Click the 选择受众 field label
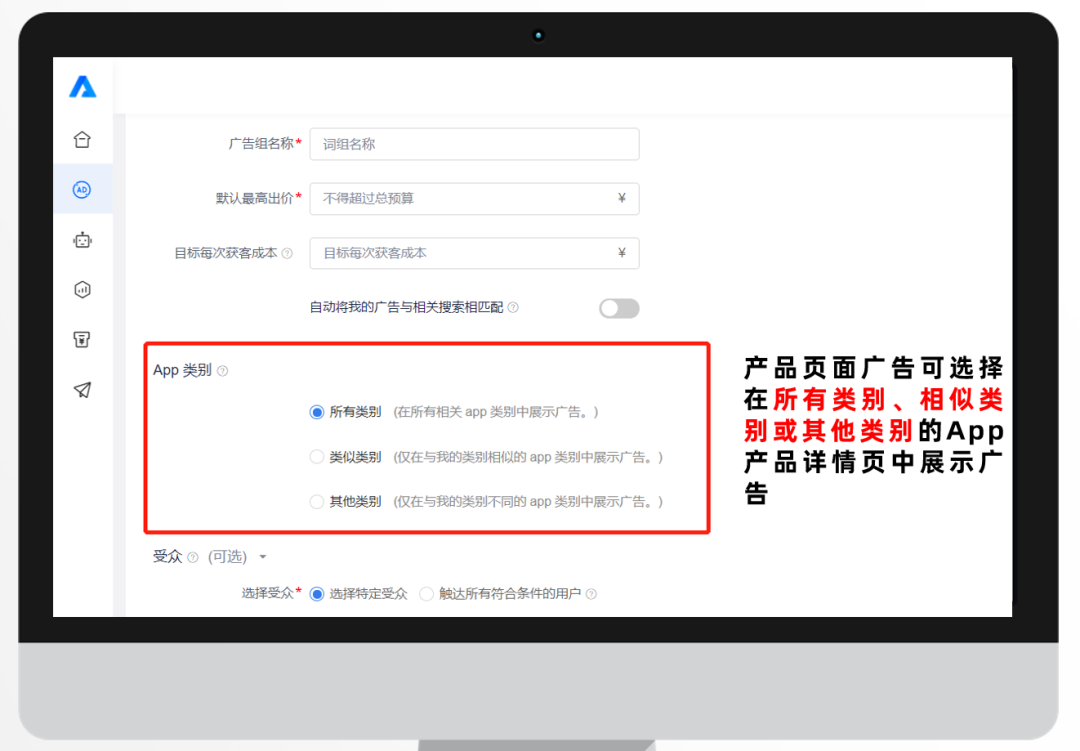 (267, 593)
